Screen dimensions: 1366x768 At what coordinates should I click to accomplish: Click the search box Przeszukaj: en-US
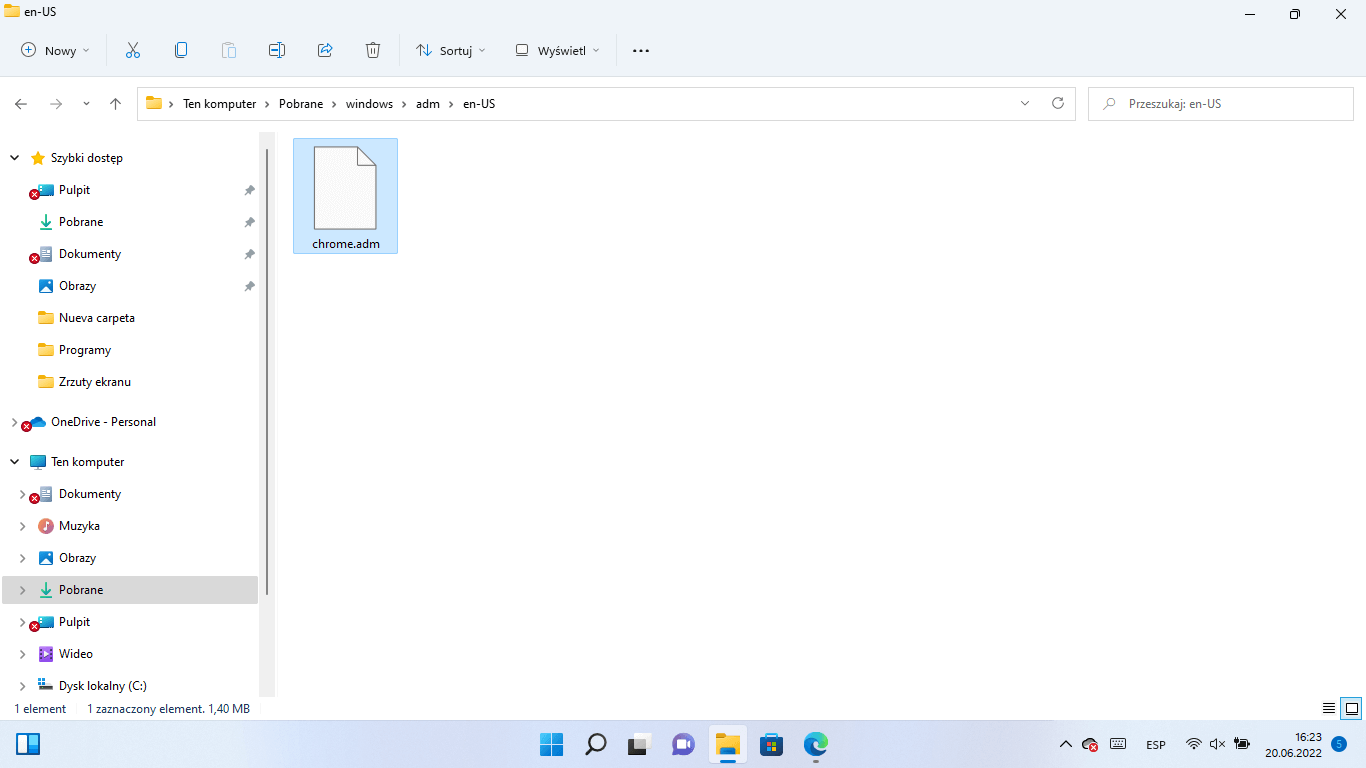coord(1220,104)
